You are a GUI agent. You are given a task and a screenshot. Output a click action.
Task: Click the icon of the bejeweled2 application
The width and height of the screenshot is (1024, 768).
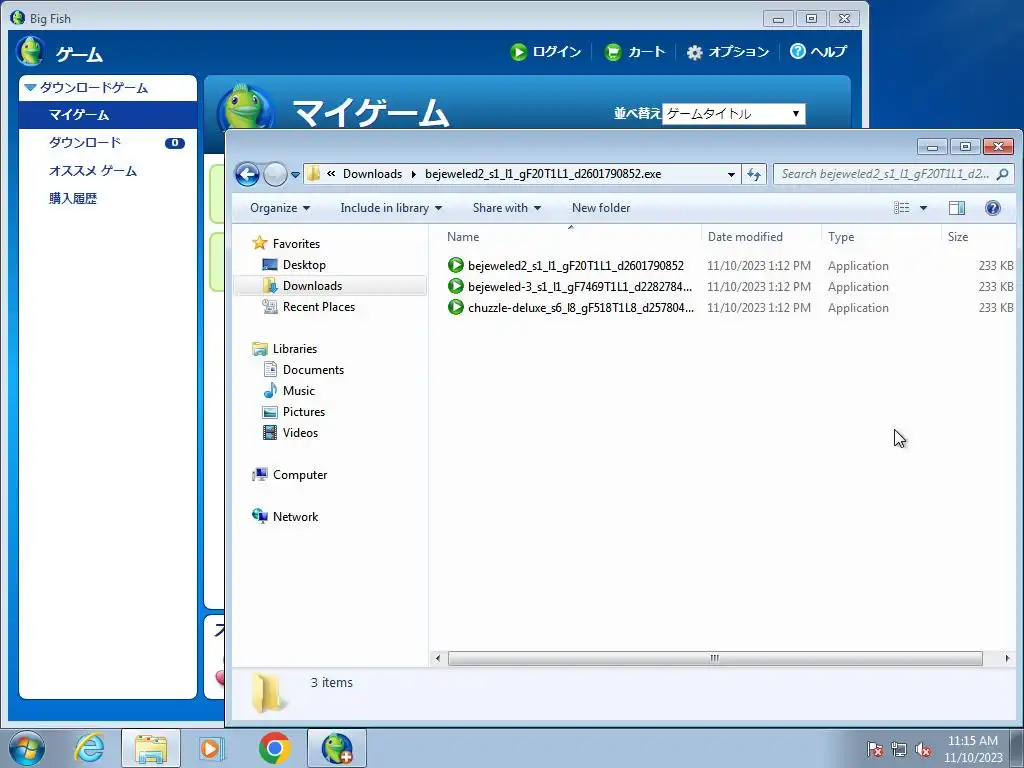point(456,265)
